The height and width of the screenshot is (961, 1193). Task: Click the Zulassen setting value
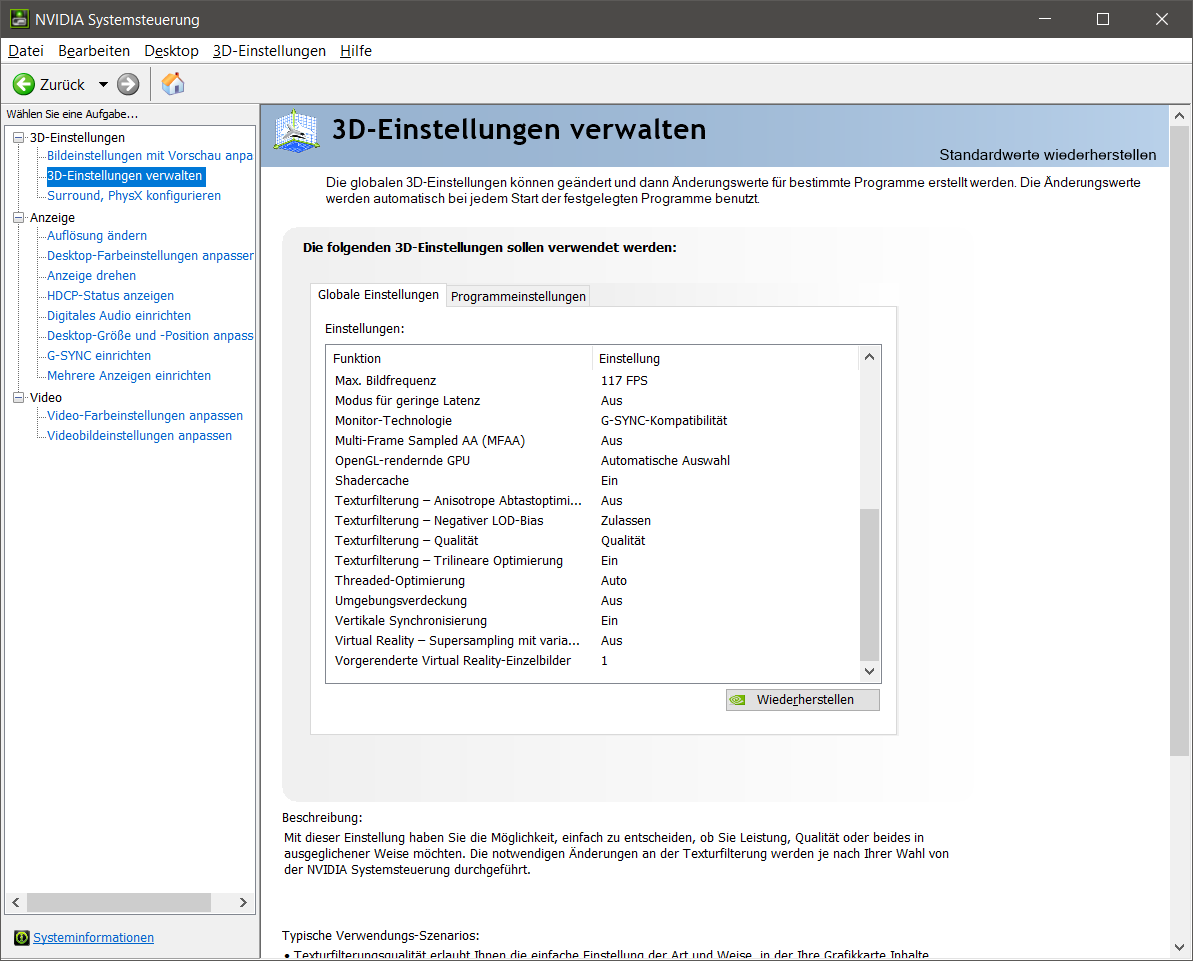point(625,520)
